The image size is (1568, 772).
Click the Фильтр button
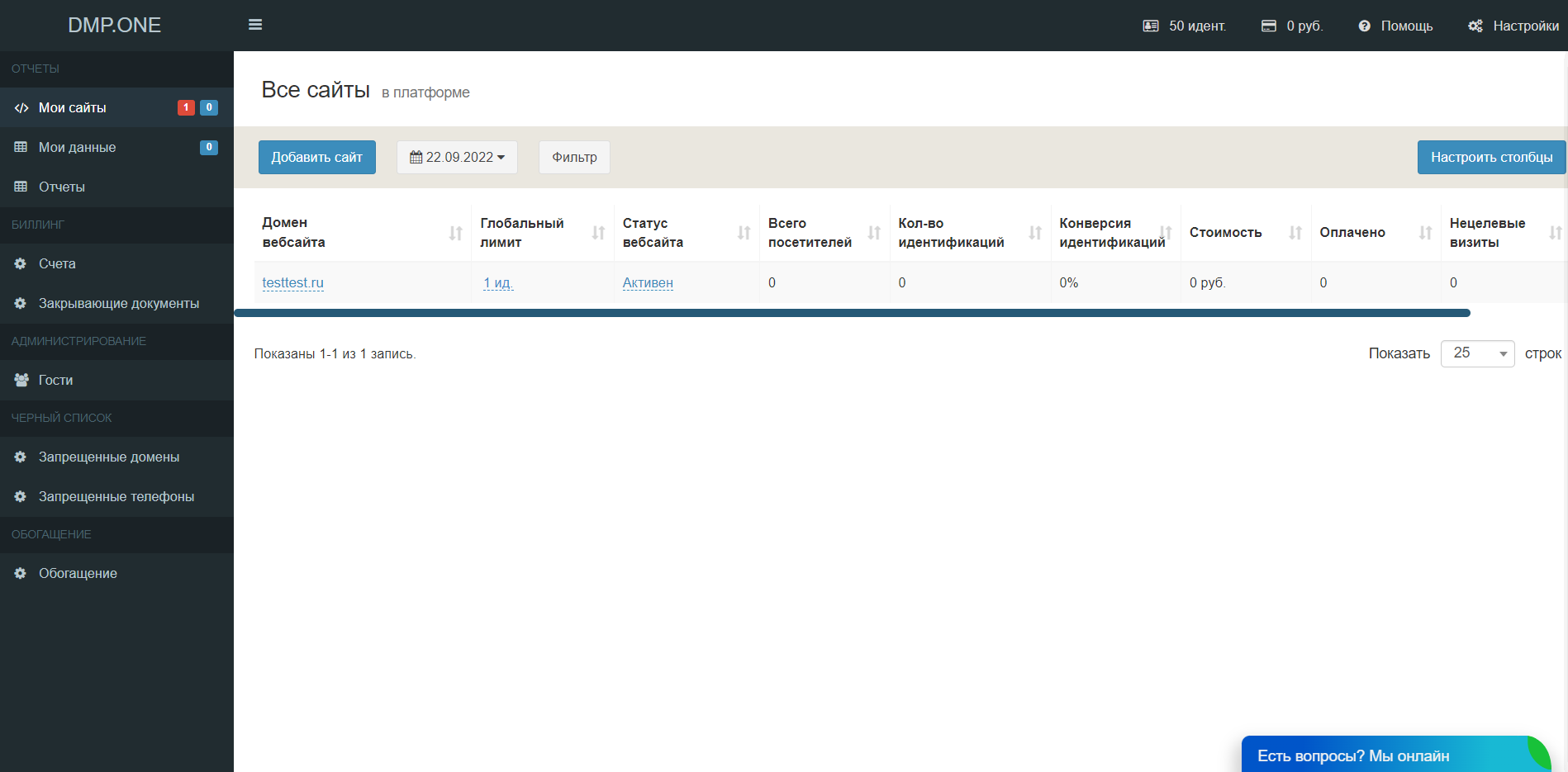pos(574,157)
